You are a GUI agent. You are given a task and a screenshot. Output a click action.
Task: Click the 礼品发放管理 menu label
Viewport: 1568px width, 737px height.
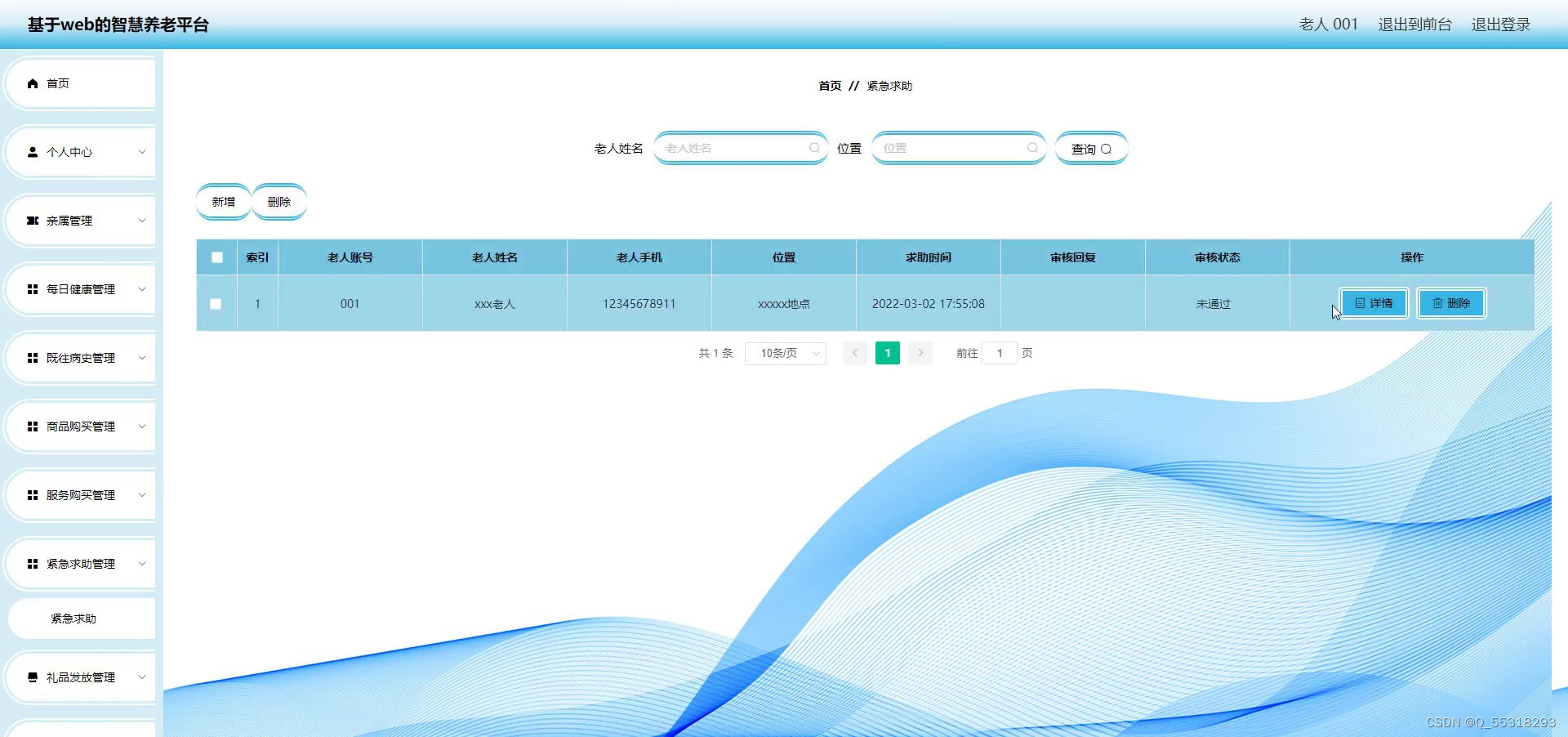point(81,677)
